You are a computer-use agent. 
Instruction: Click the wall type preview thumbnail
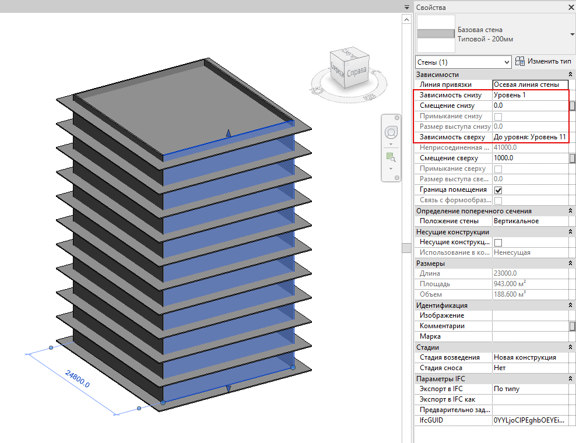436,34
